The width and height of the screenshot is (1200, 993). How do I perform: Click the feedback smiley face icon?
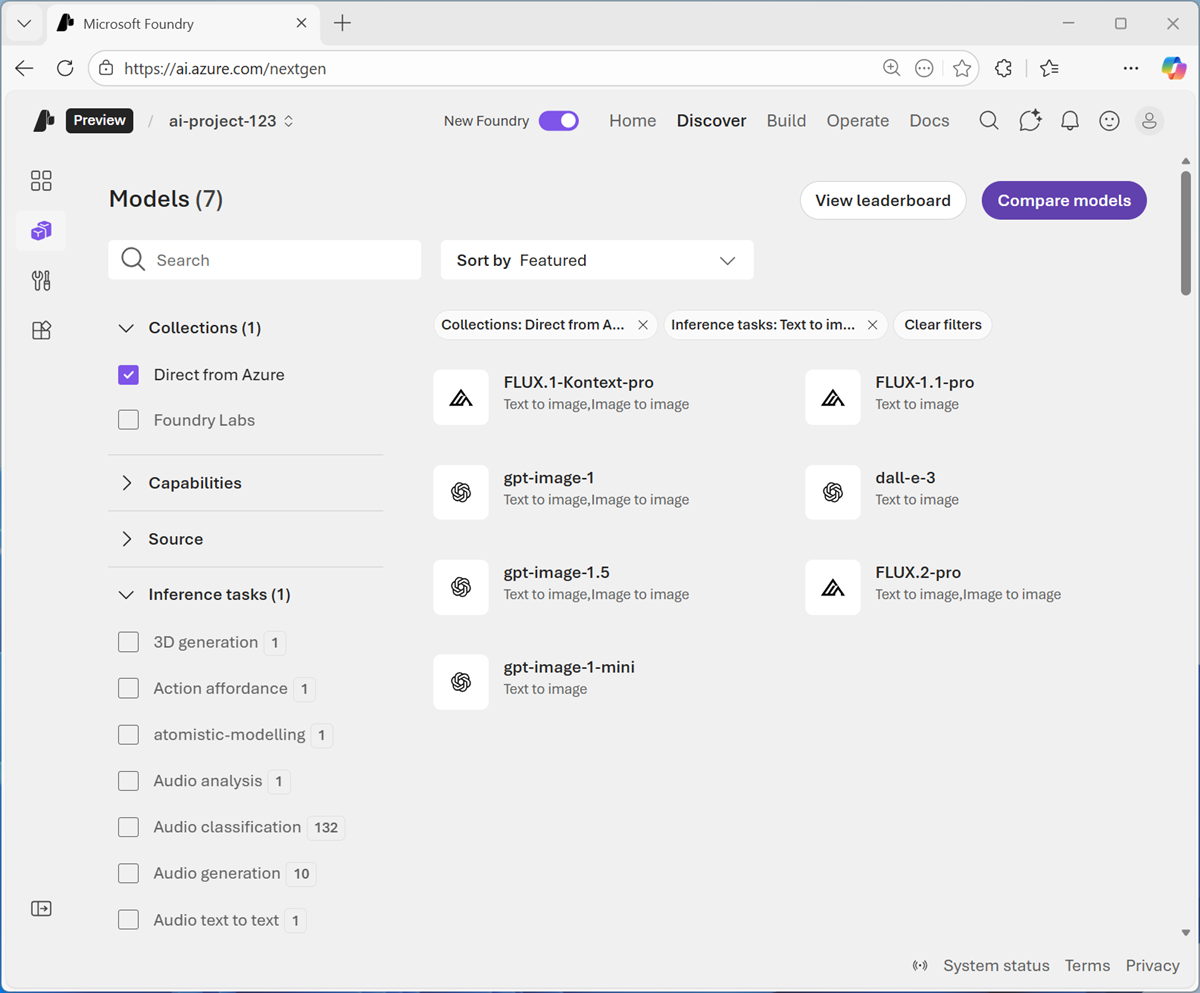point(1109,121)
